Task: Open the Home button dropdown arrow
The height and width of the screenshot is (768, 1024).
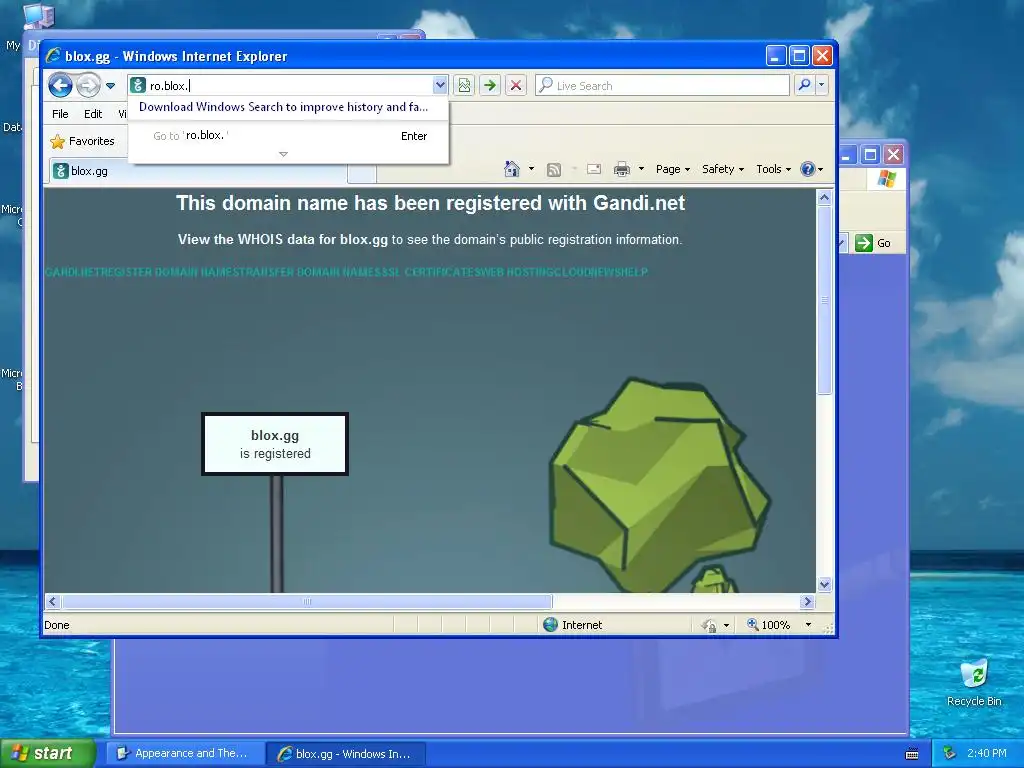Action: point(531,169)
